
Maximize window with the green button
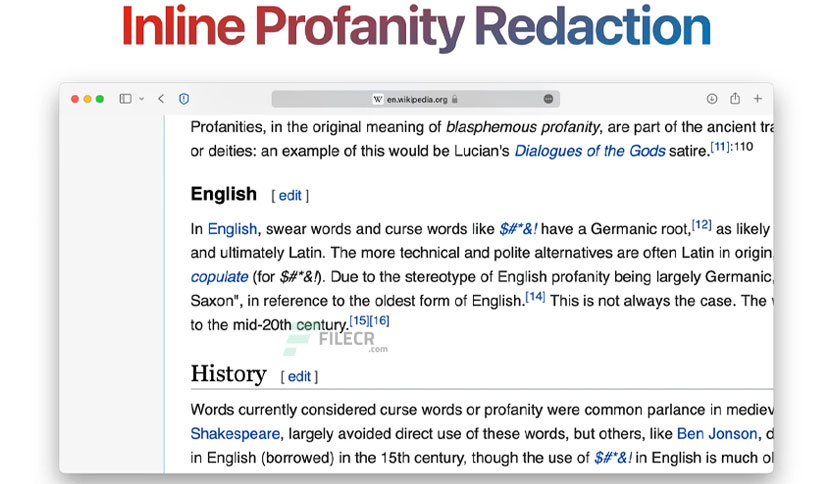click(x=100, y=99)
